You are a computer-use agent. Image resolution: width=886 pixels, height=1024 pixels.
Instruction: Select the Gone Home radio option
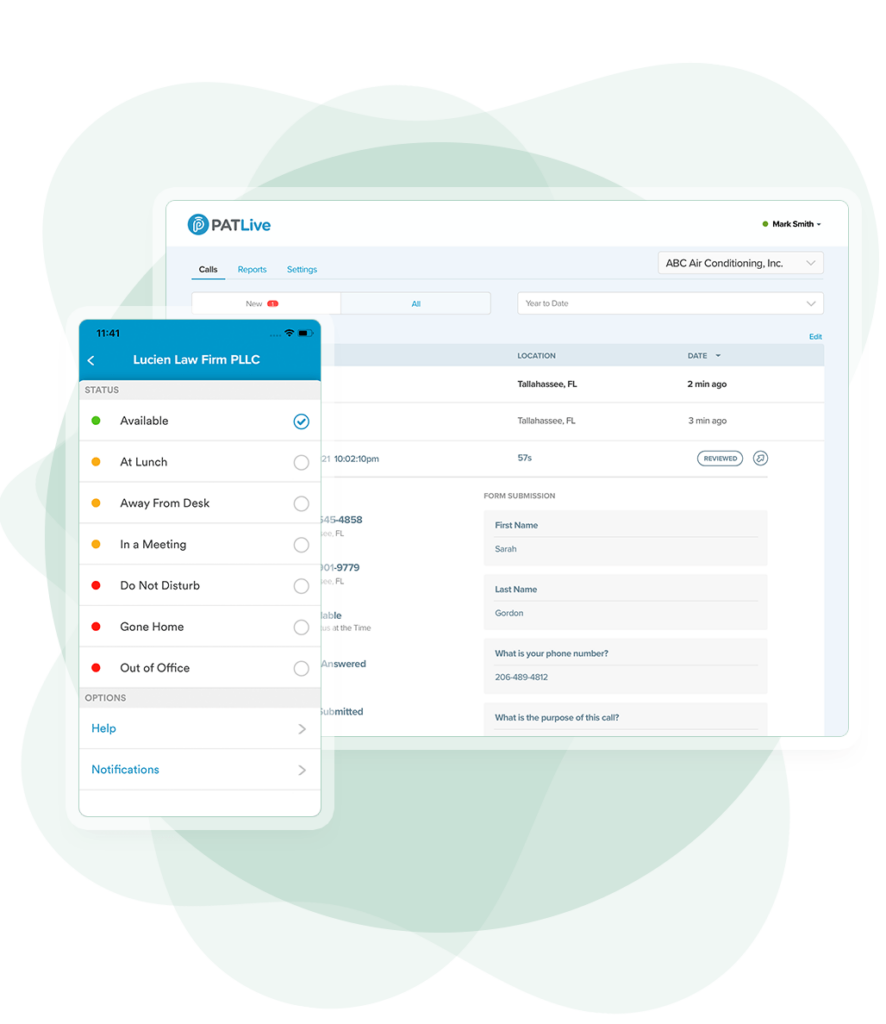pos(301,627)
